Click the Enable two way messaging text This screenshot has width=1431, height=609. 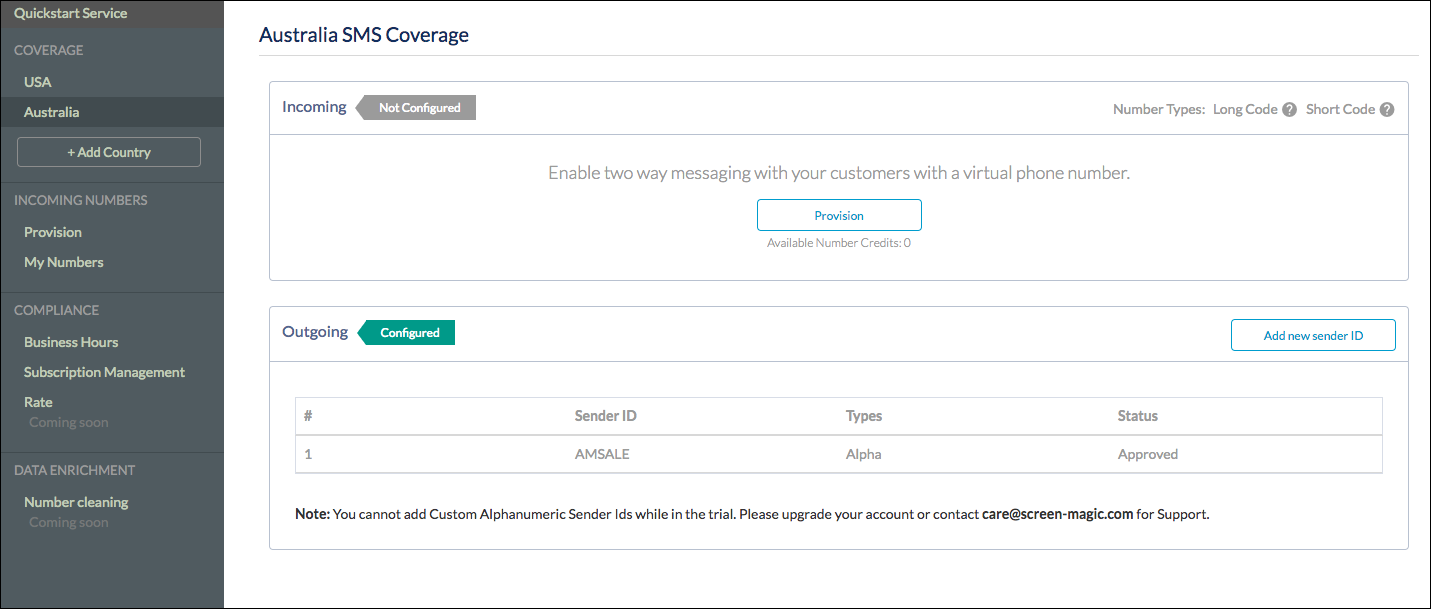coord(839,173)
